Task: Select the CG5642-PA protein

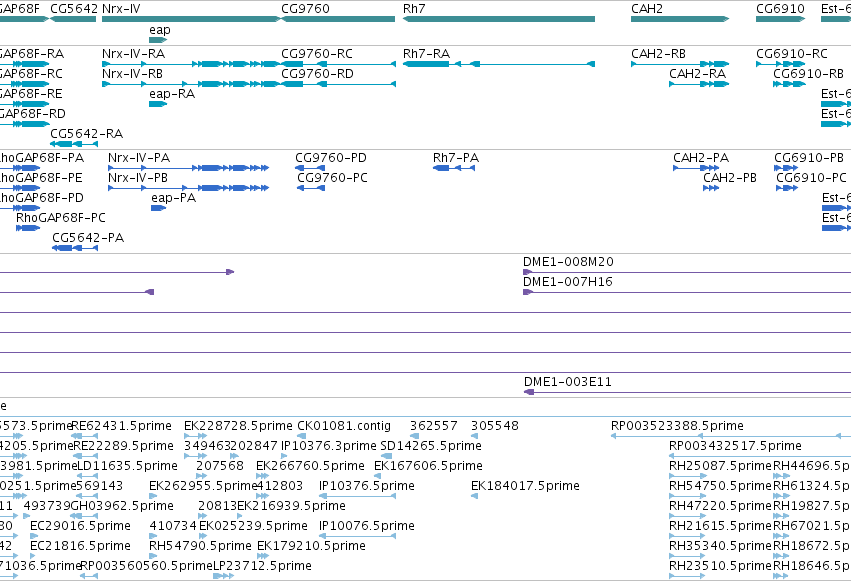Action: point(88,238)
